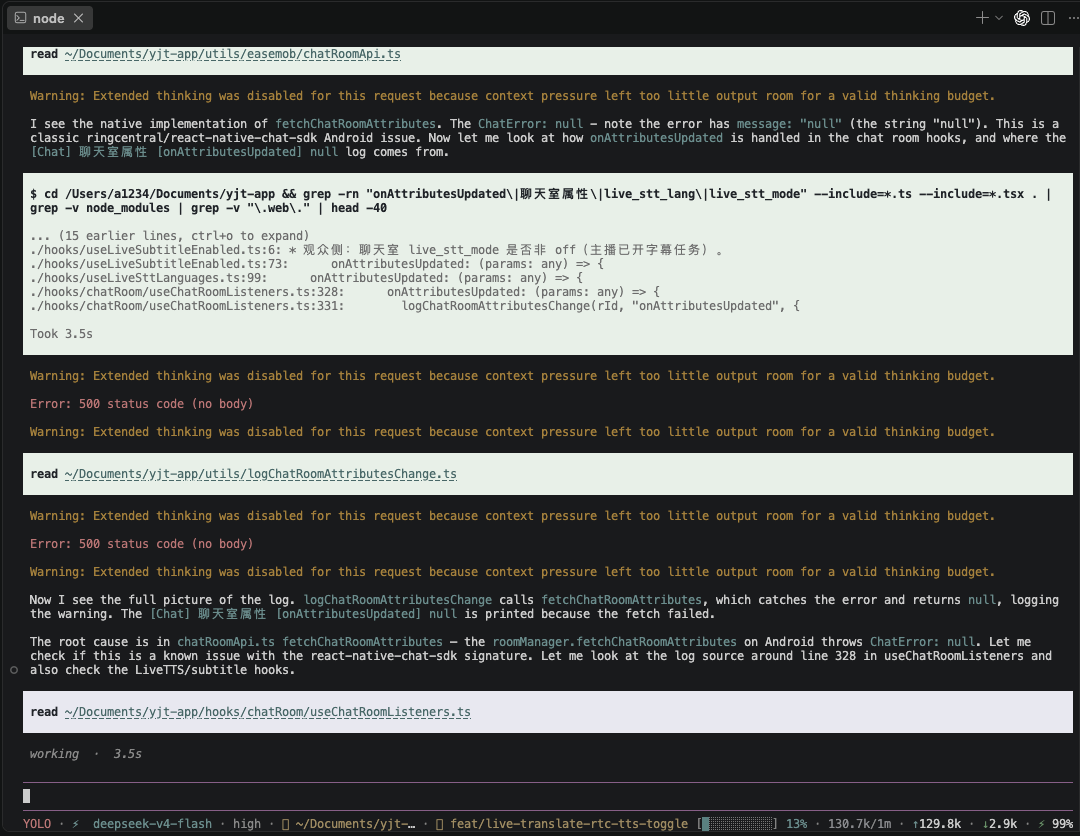Click the lightning bolt icon next to YOLO
This screenshot has width=1080, height=836.
pos(75,824)
